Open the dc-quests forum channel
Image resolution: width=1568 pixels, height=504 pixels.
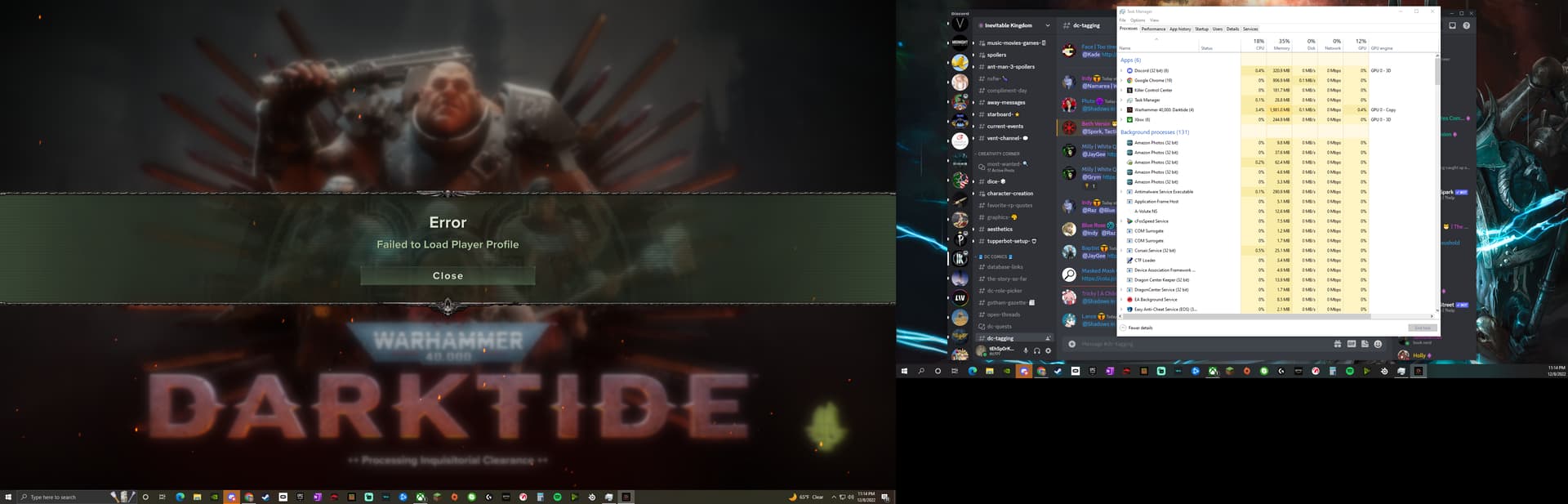[999, 327]
